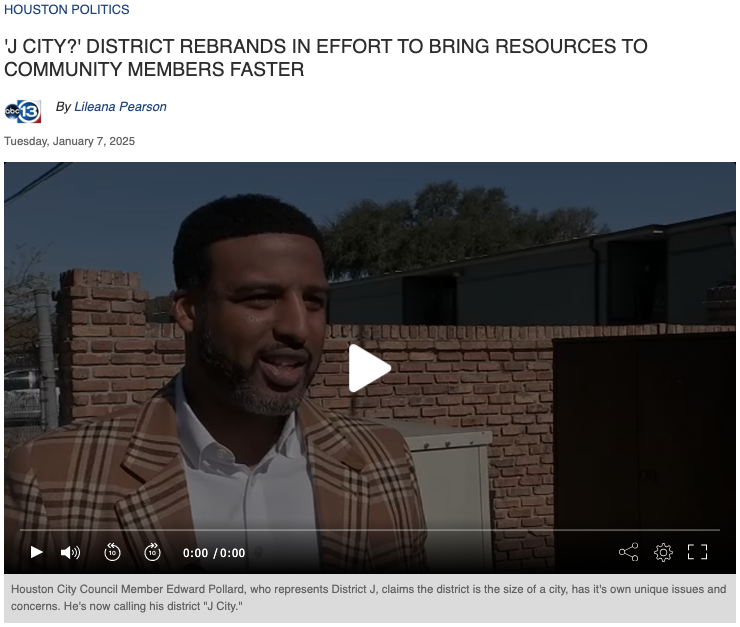Rewind the video 10 seconds

click(112, 552)
